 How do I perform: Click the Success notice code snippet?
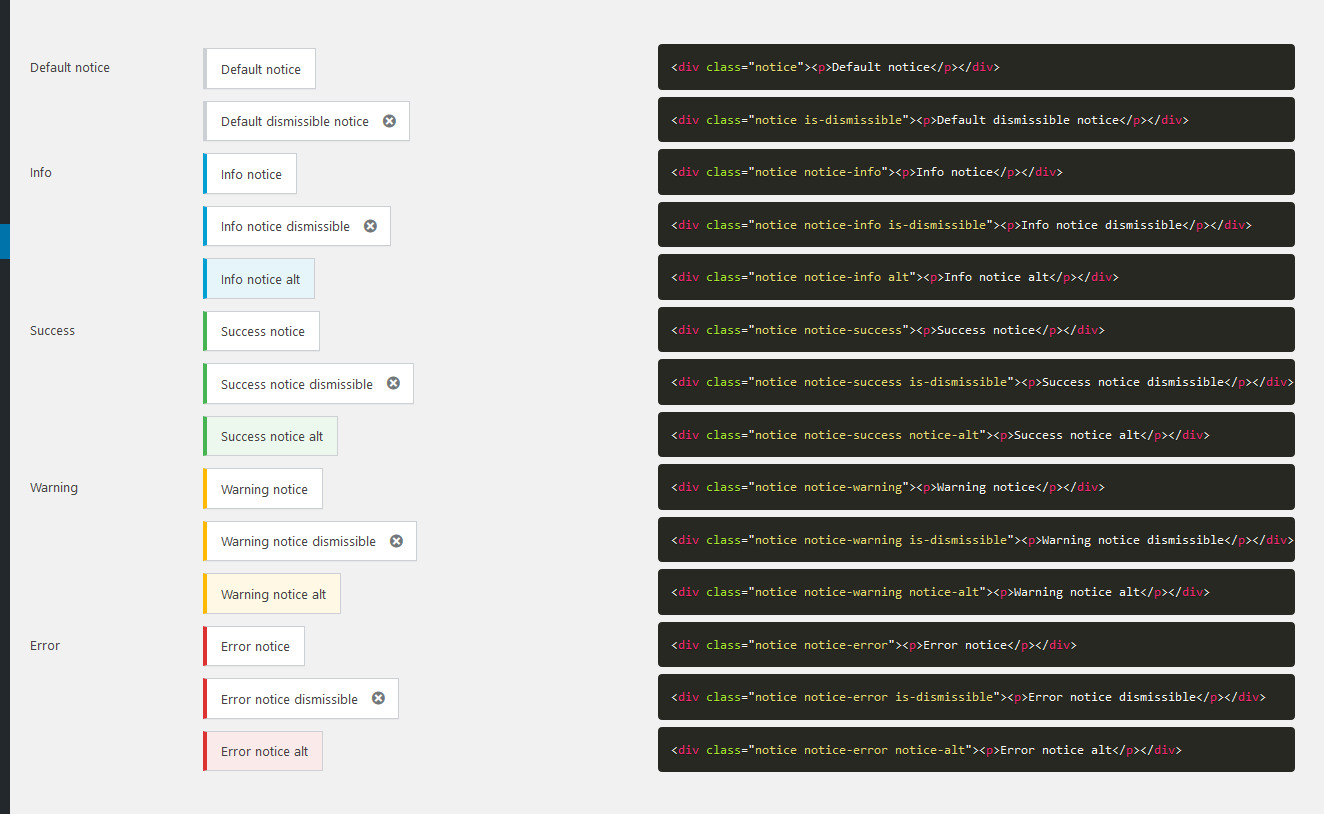pos(976,330)
